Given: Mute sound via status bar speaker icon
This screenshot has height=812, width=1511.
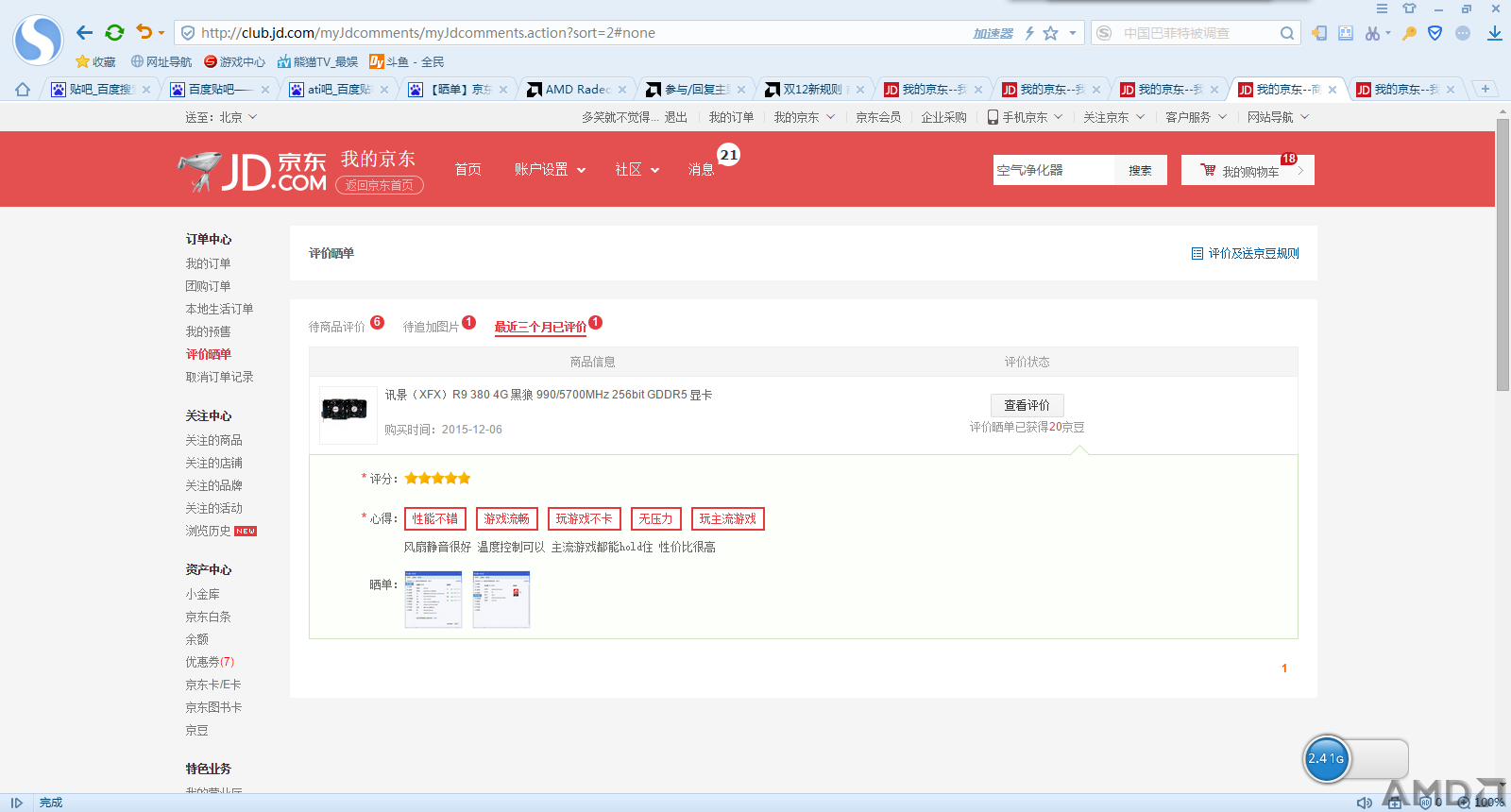Looking at the screenshot, I should tap(1365, 803).
